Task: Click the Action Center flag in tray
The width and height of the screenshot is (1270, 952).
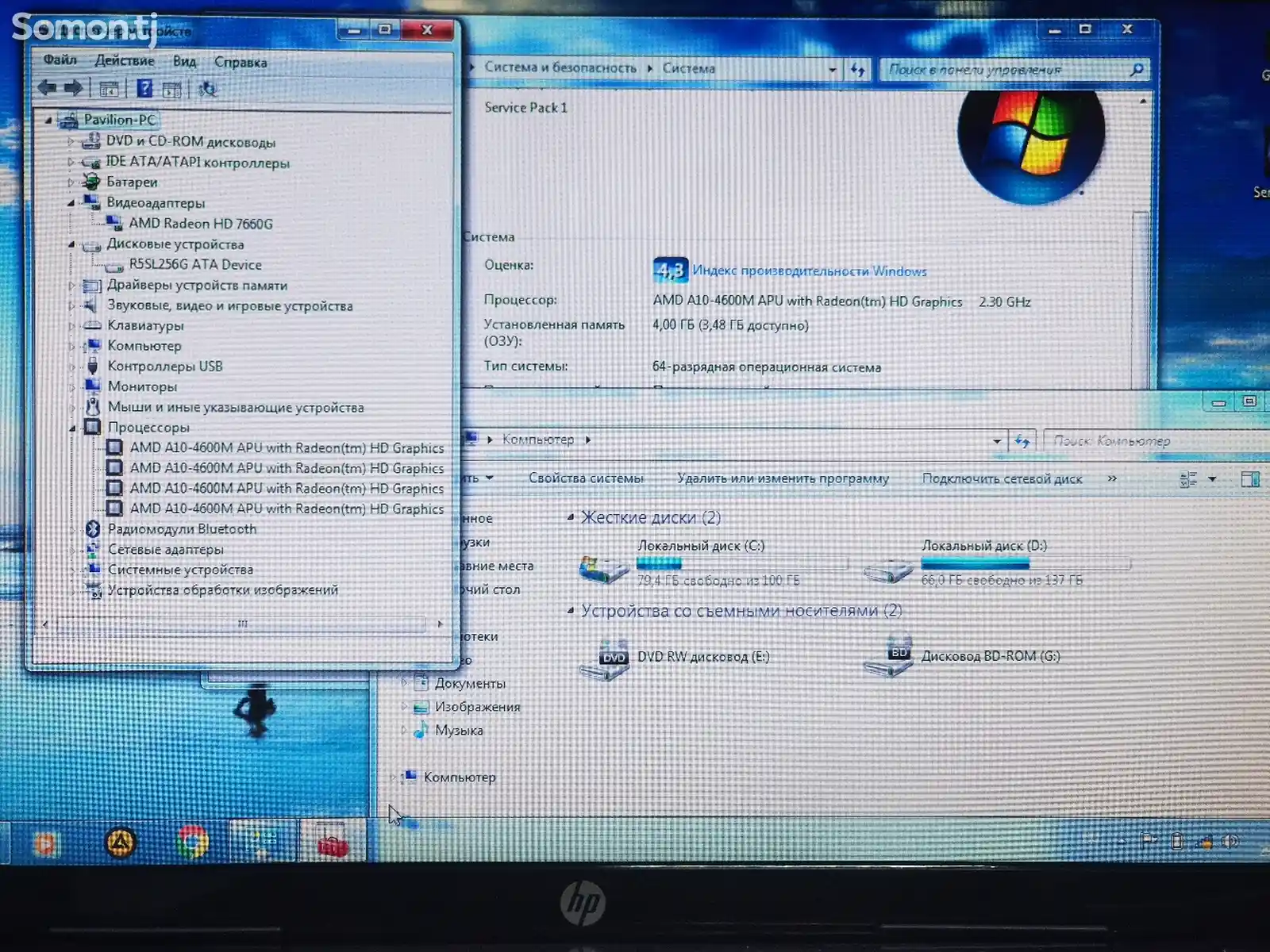Action: (1148, 841)
